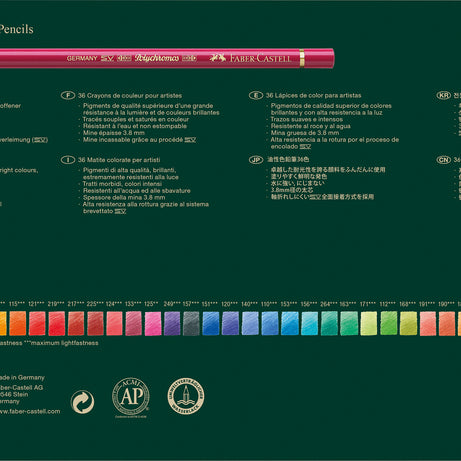Click the gold band on the pencil end
Screen dimensions: 461x461
[302, 58]
